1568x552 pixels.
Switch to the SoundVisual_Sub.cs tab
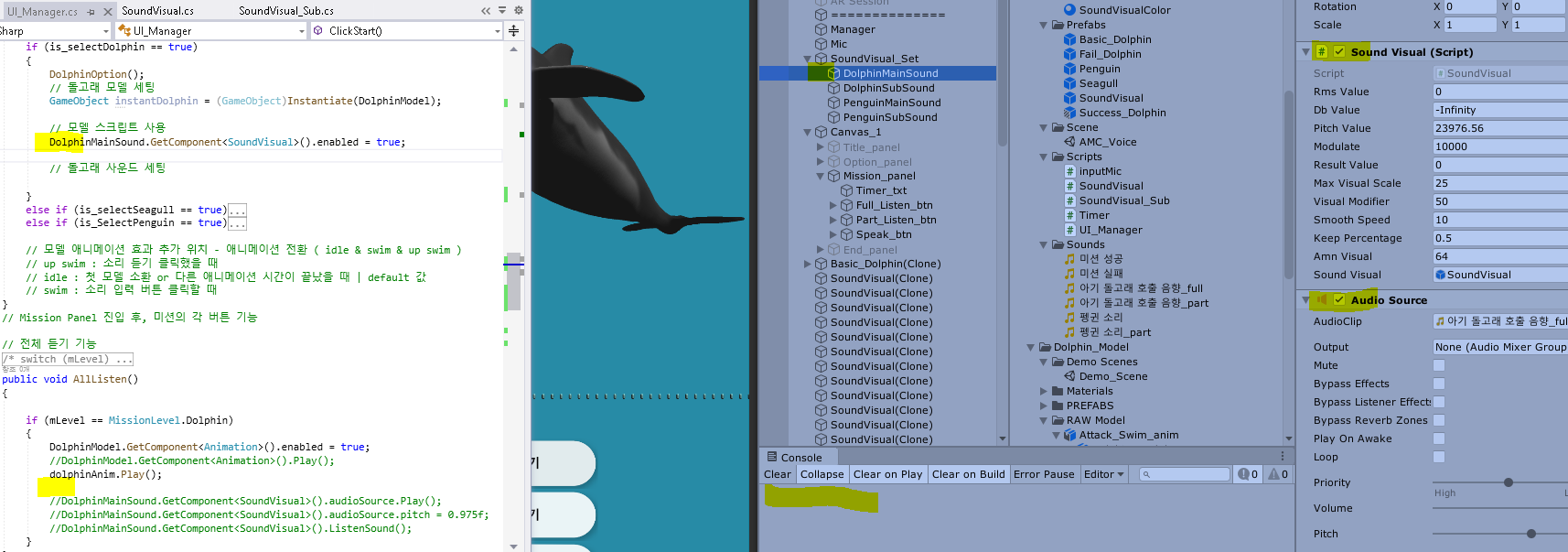coord(285,11)
